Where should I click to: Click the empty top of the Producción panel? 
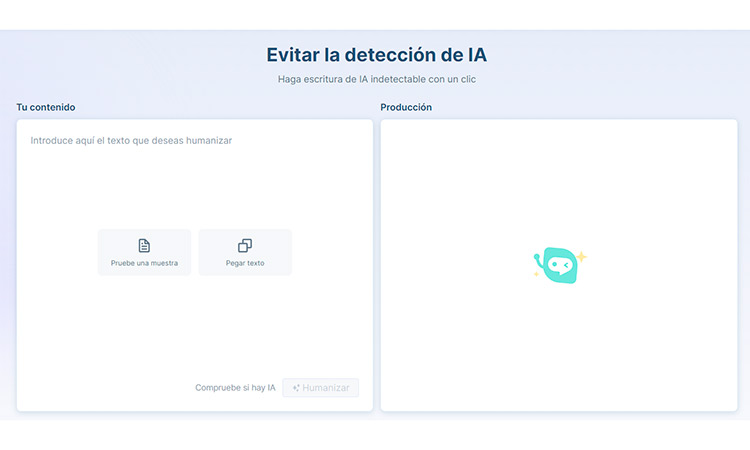[558, 160]
